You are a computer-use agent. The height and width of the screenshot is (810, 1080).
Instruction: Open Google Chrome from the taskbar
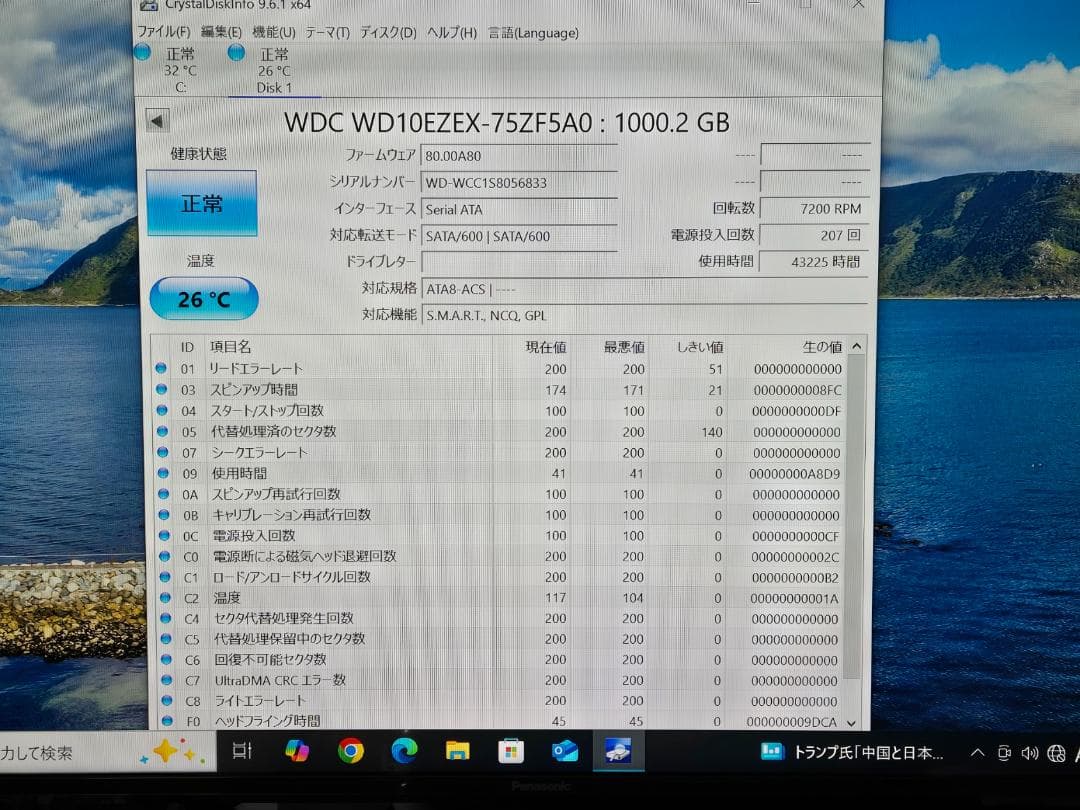click(349, 752)
